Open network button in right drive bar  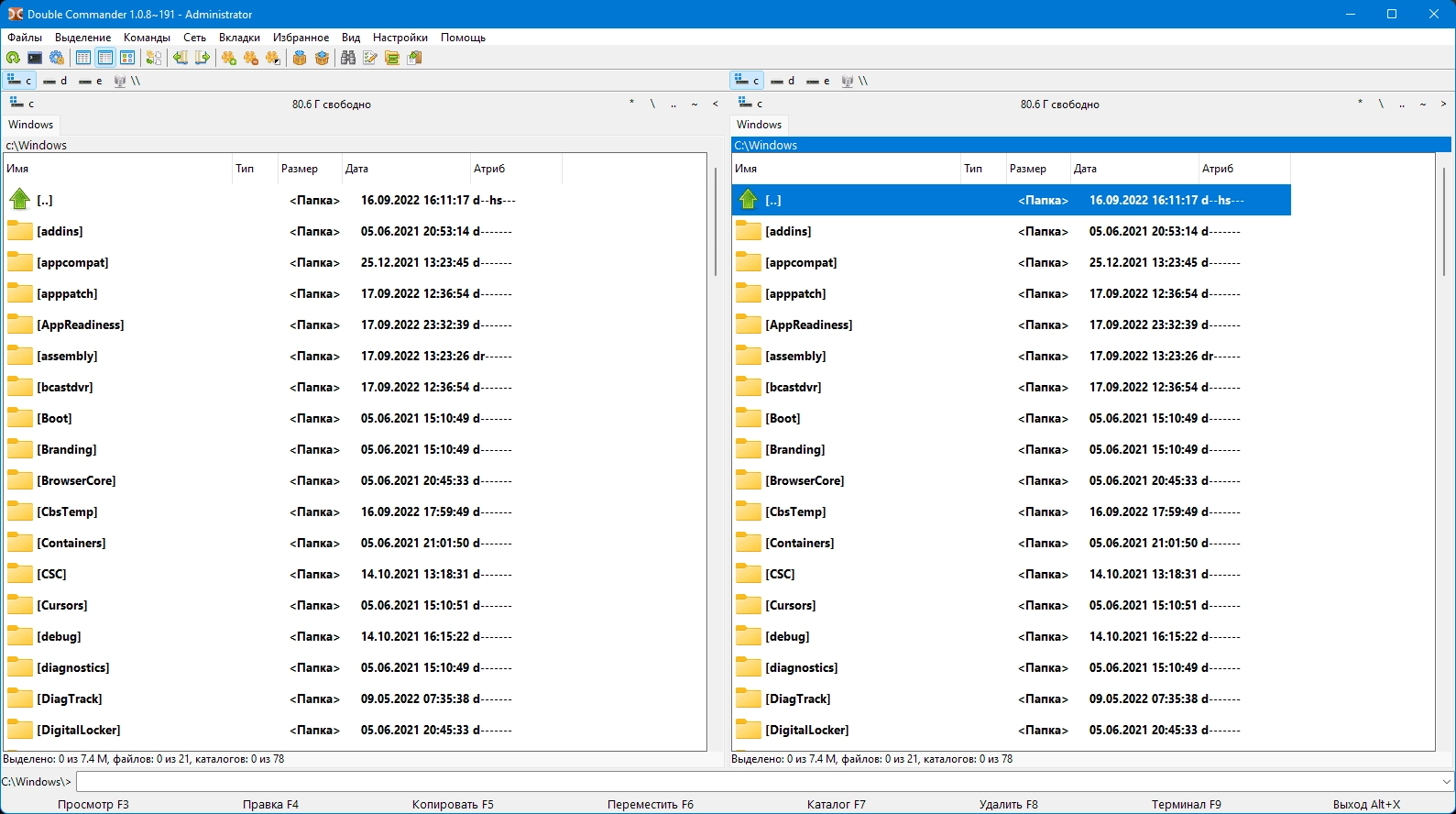click(854, 81)
